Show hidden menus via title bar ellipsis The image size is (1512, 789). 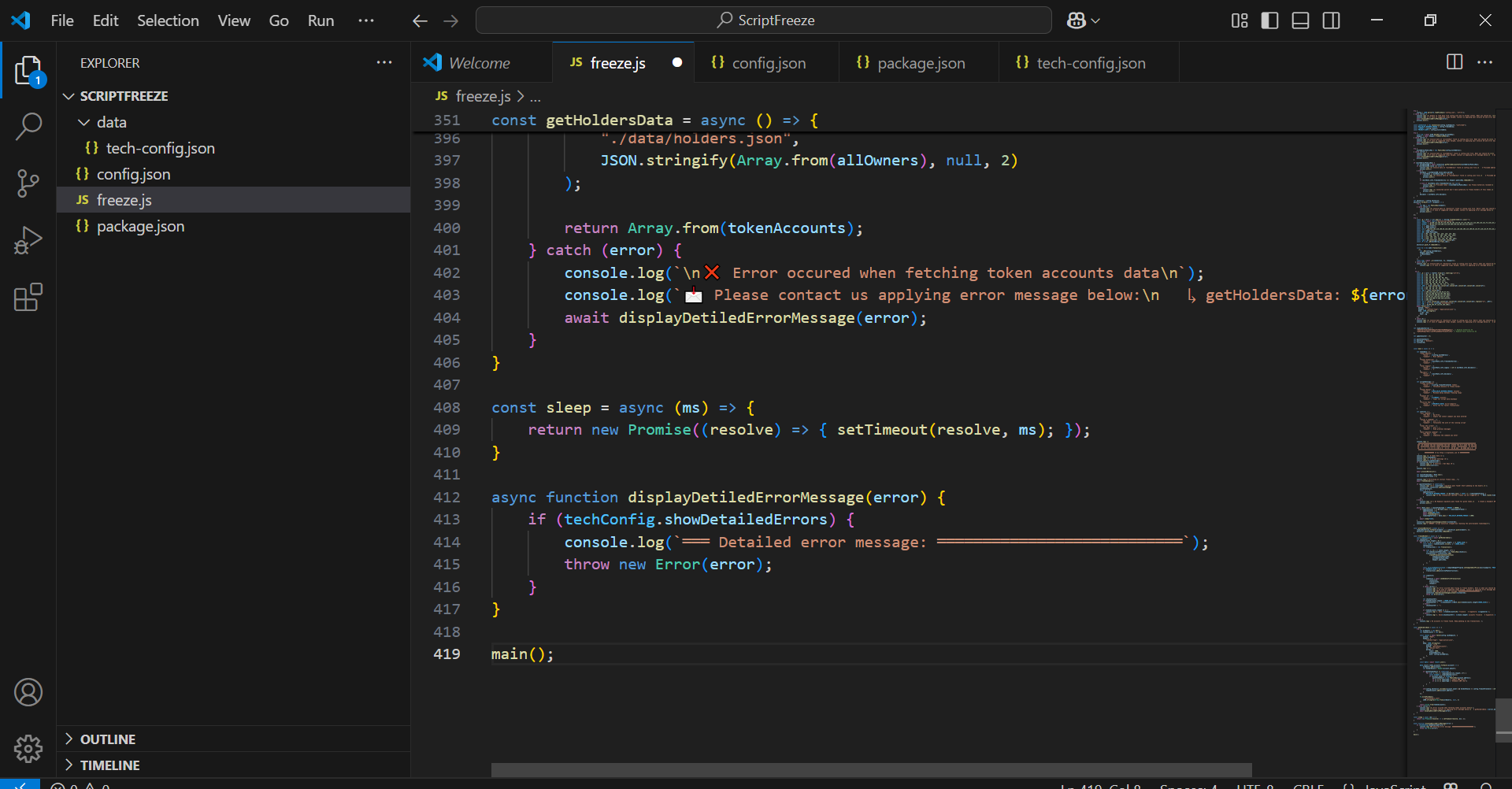[366, 20]
